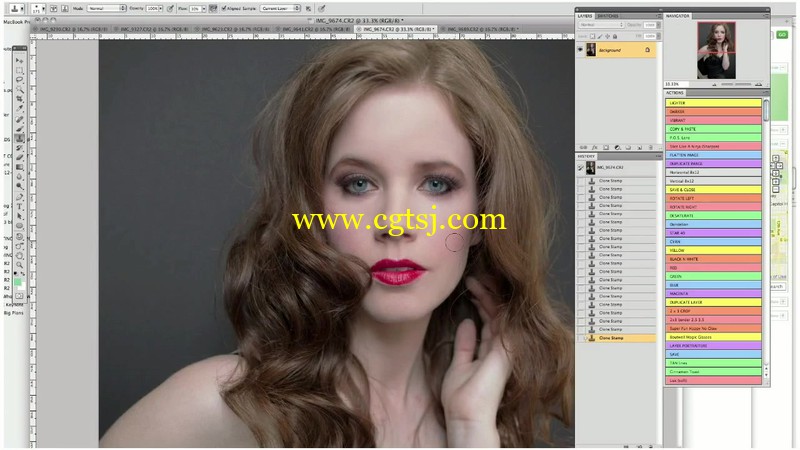The width and height of the screenshot is (800, 450).
Task: Run the DARKER action button
Action: (x=713, y=112)
